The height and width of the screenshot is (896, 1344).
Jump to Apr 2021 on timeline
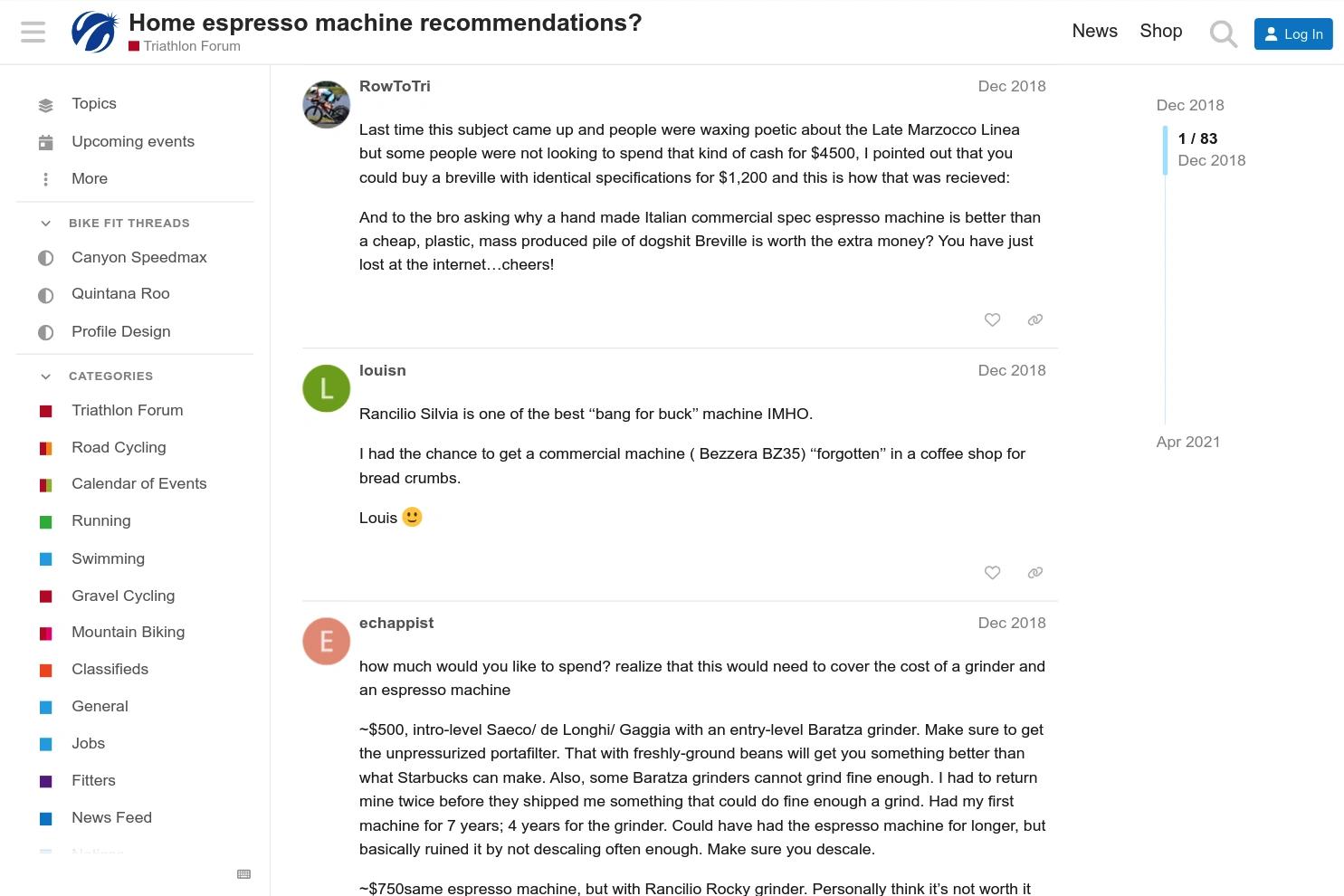click(1187, 442)
